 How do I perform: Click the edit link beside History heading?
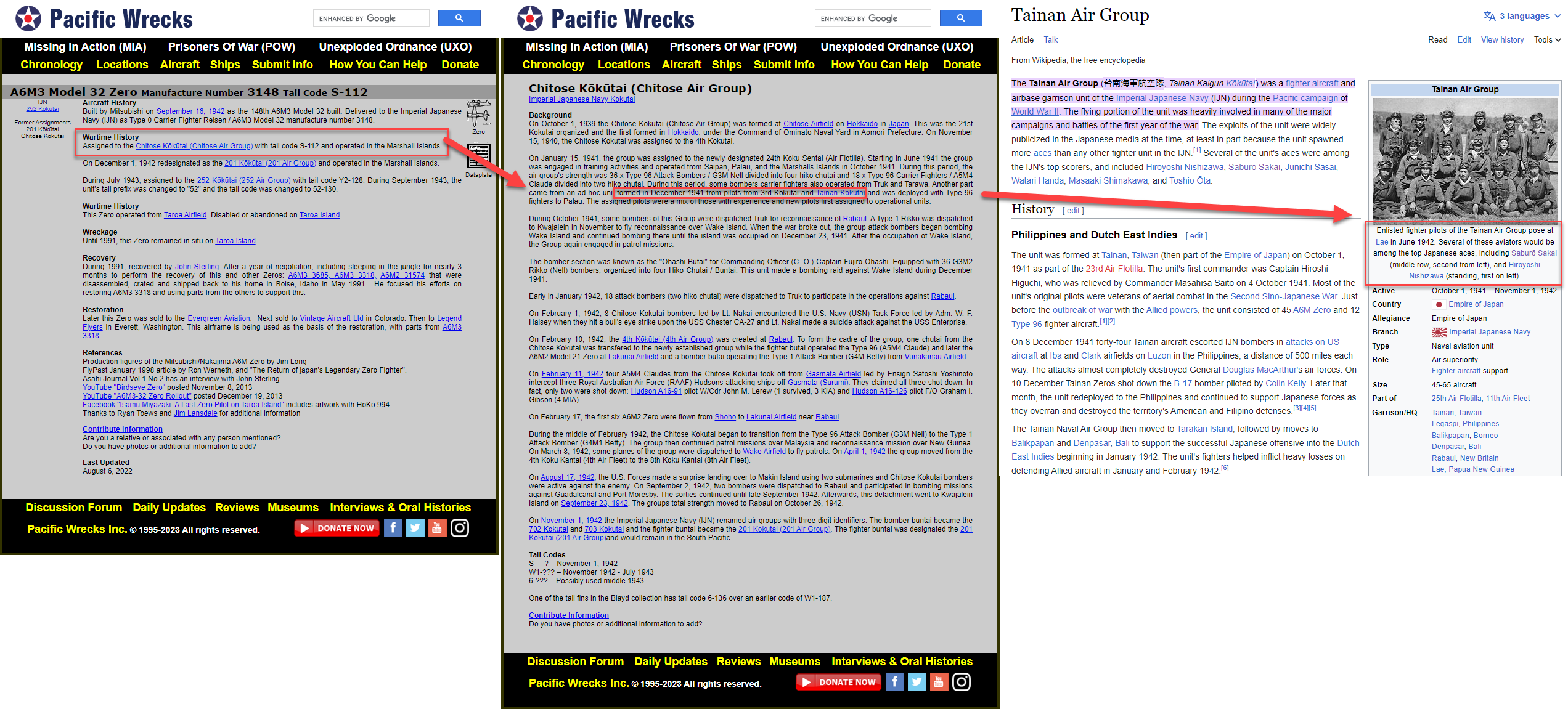(x=1073, y=210)
